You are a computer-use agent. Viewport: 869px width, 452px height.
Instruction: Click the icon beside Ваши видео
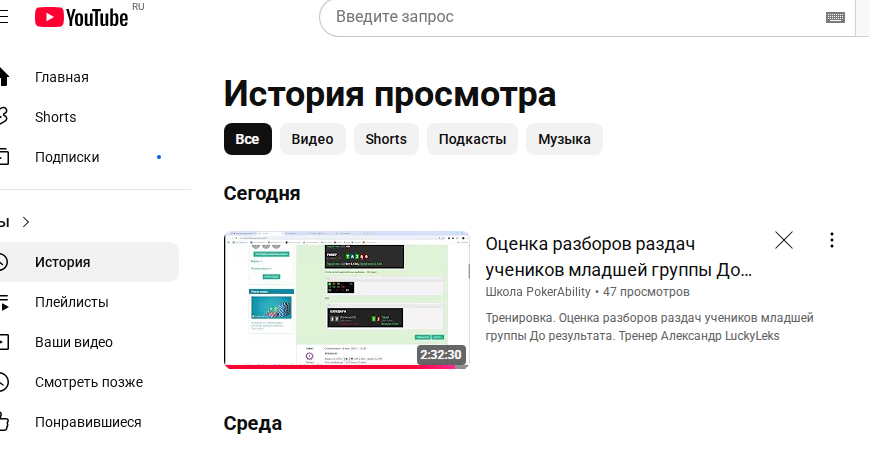(3, 342)
